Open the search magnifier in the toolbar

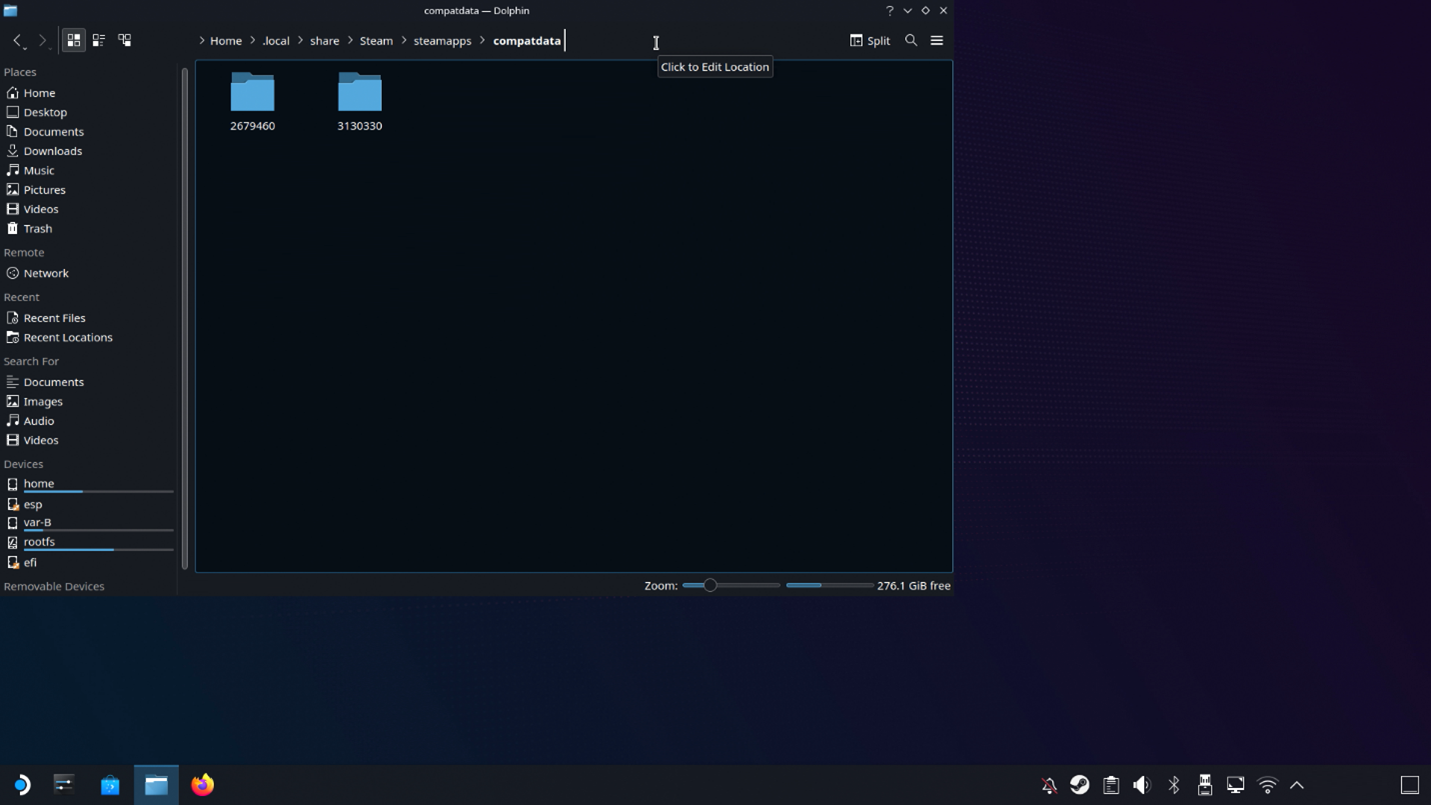(x=911, y=40)
